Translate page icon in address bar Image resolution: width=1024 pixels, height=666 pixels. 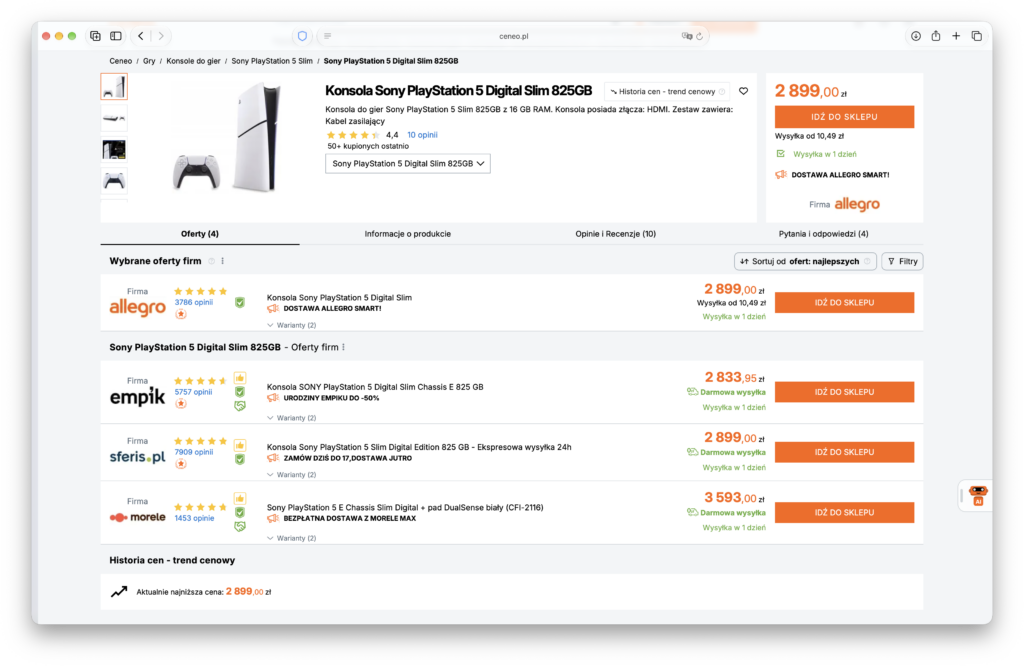point(686,36)
